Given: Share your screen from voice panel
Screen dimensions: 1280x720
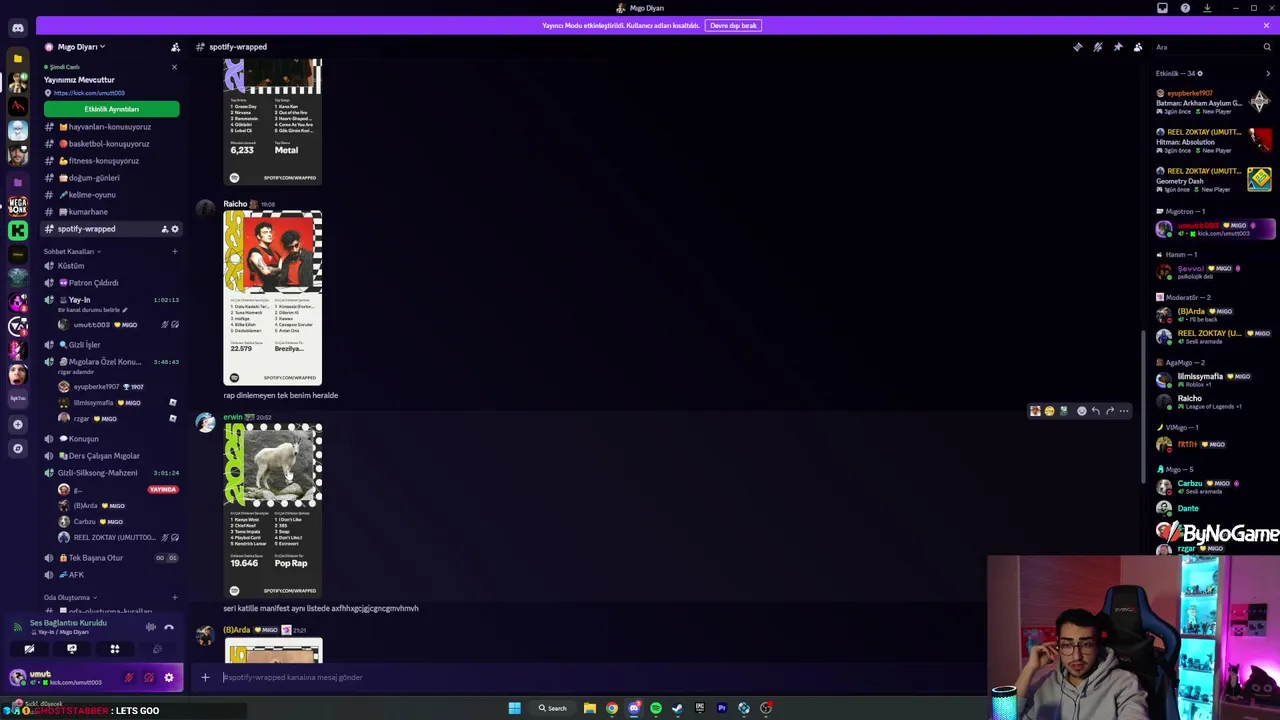Looking at the screenshot, I should tap(72, 649).
